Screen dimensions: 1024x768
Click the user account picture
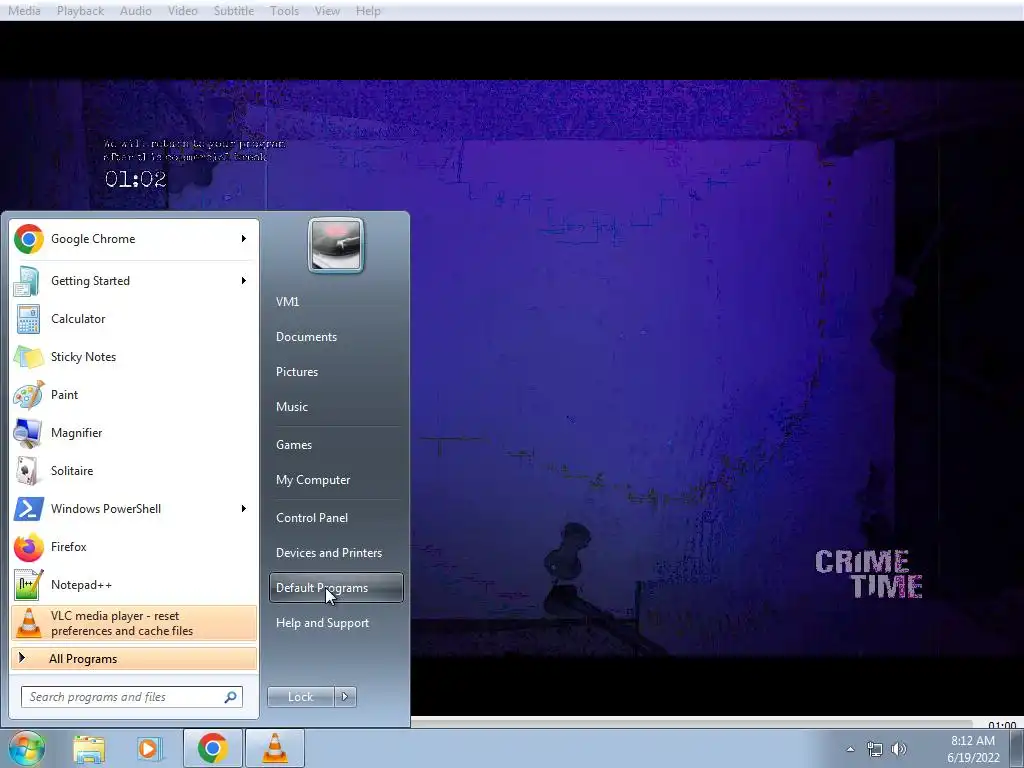pyautogui.click(x=336, y=245)
